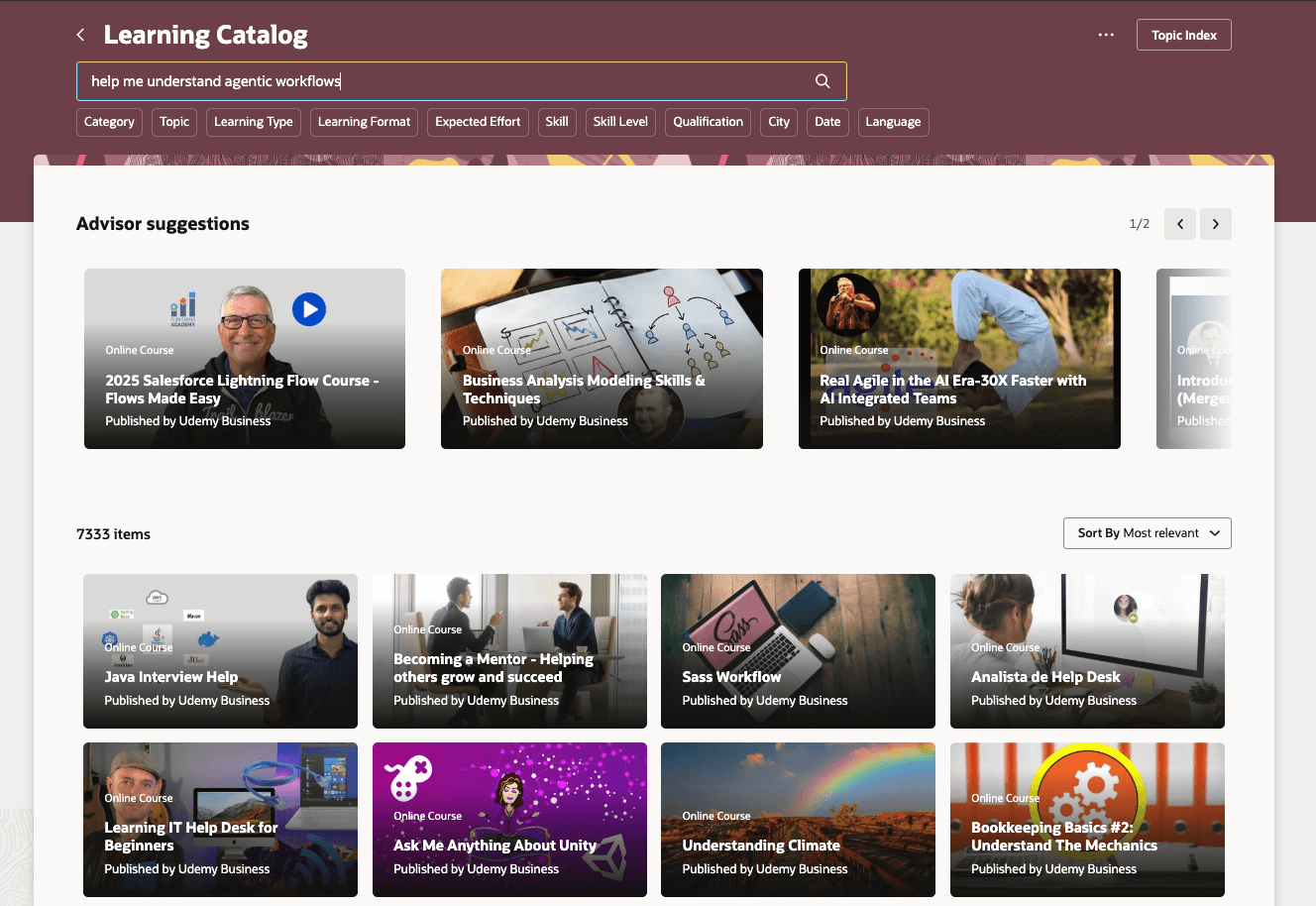Click the back arrow beside Learning Catalog
1316x906 pixels.
click(x=79, y=34)
